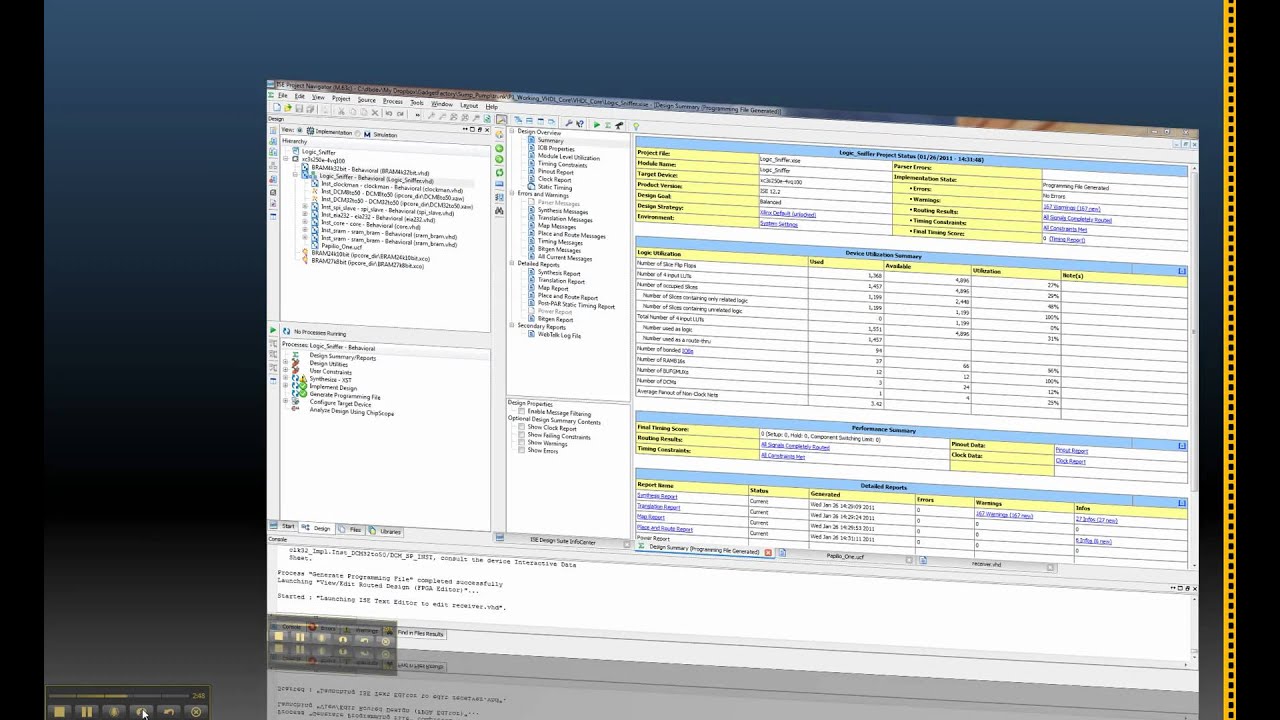Open the All Constraints Met link in Performance Summary
The image size is (1280, 720).
pos(783,455)
